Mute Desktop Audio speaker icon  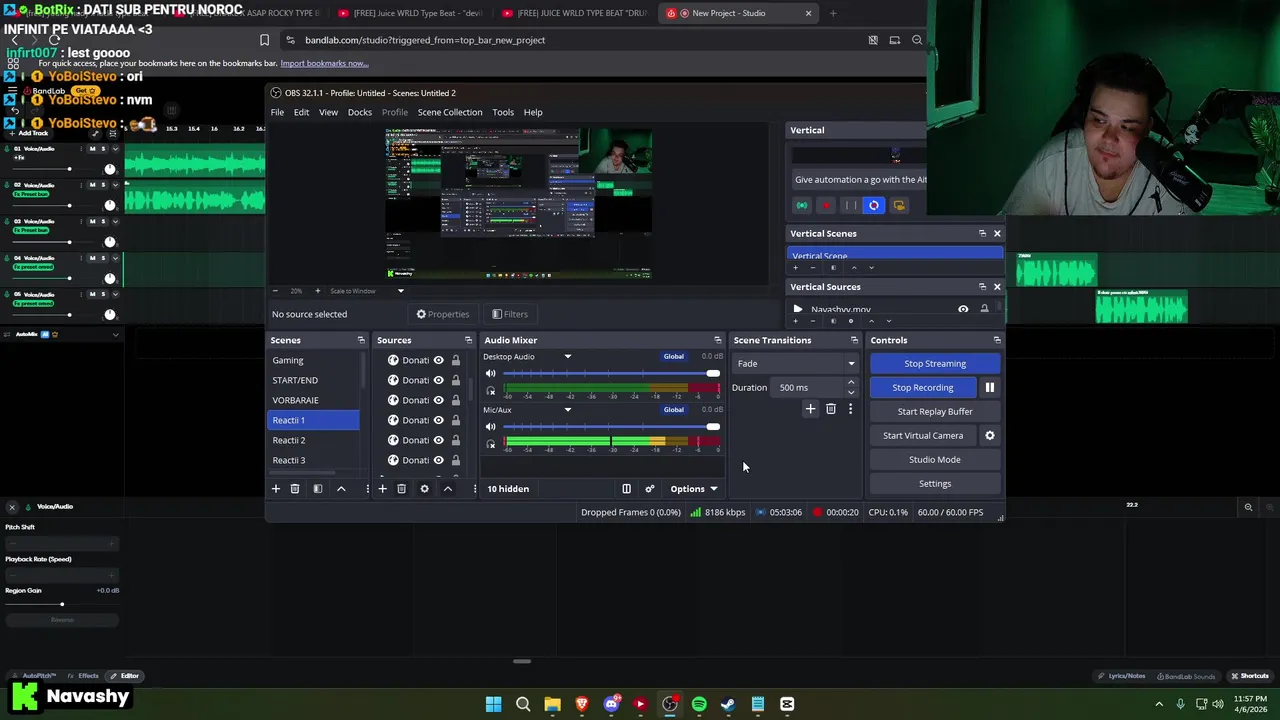(490, 373)
